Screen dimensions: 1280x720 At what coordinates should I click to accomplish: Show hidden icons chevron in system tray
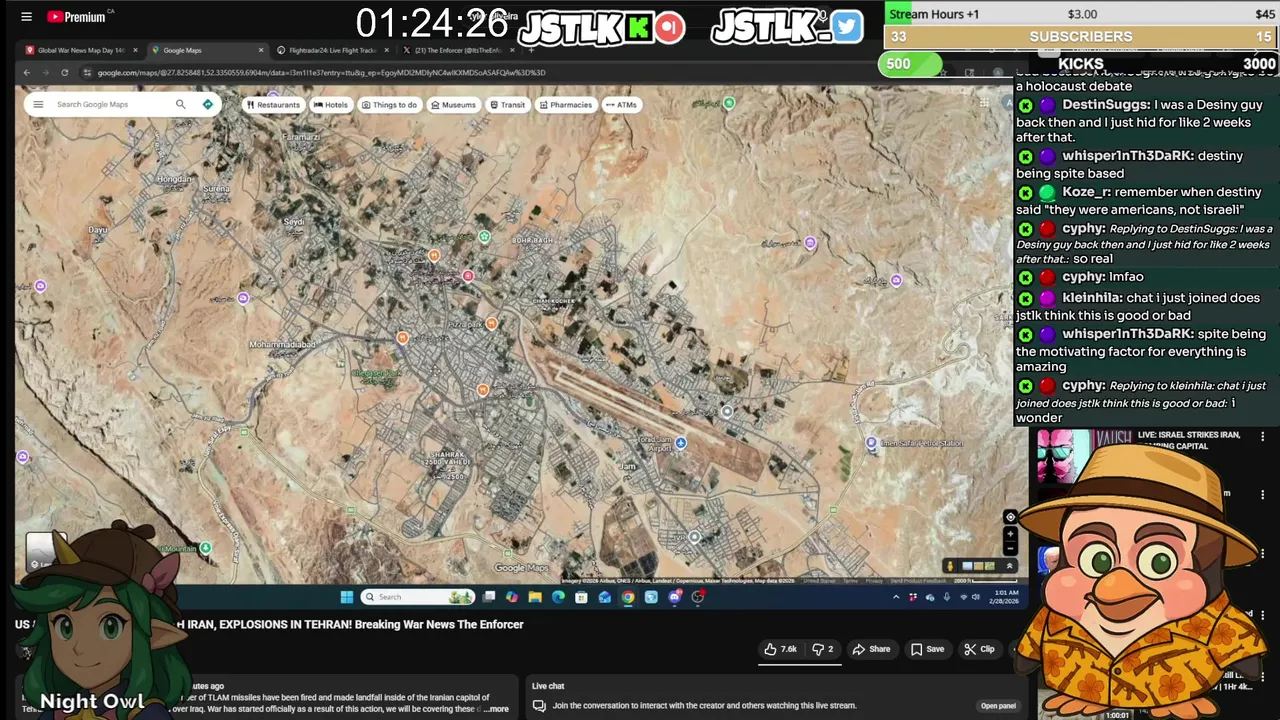[895, 597]
